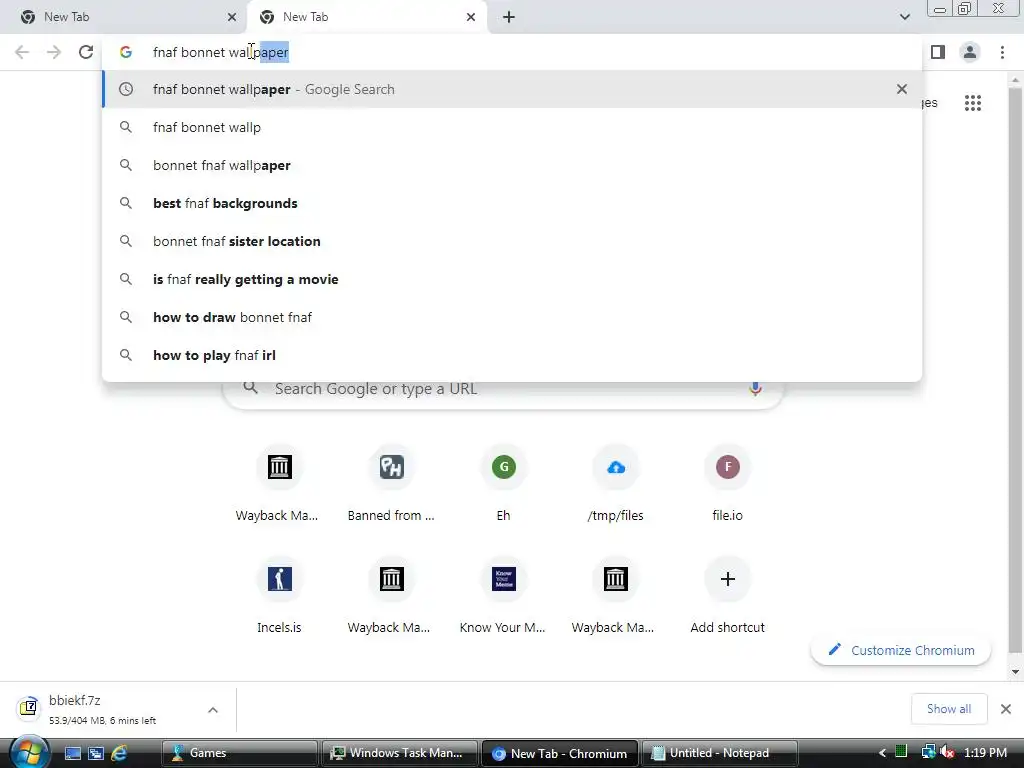The height and width of the screenshot is (768, 1024).
Task: Open the side panel icon in toolbar
Action: point(938,52)
